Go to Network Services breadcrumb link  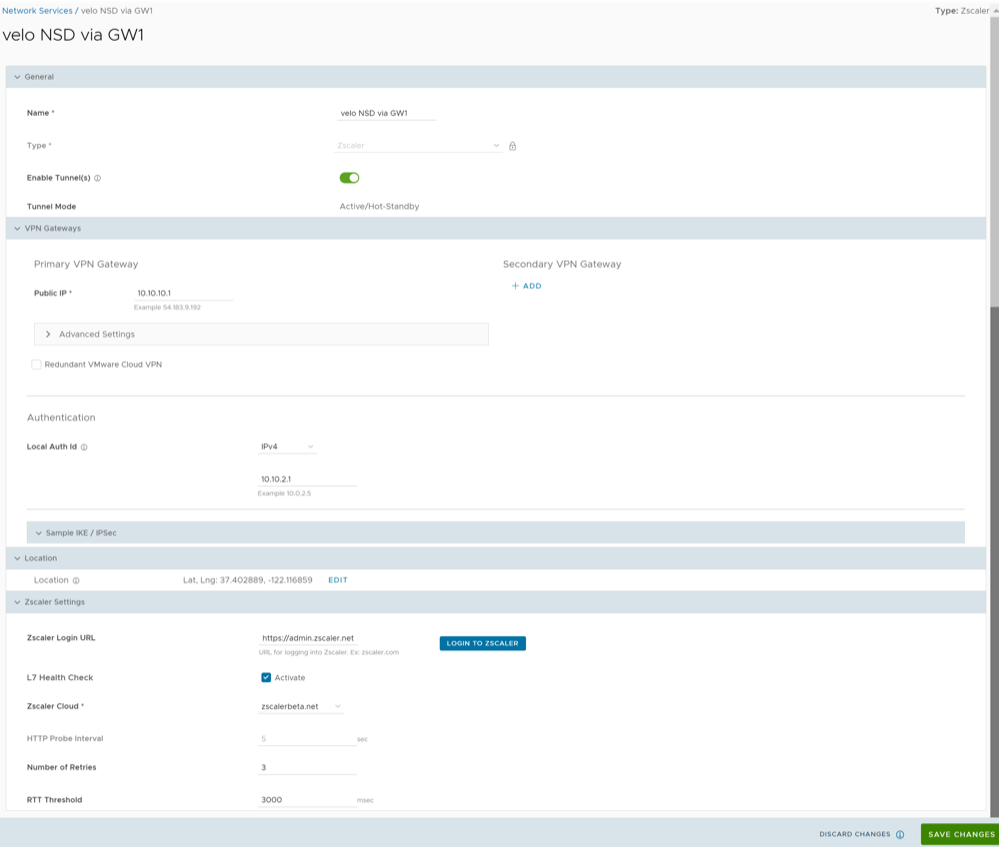pyautogui.click(x=37, y=10)
